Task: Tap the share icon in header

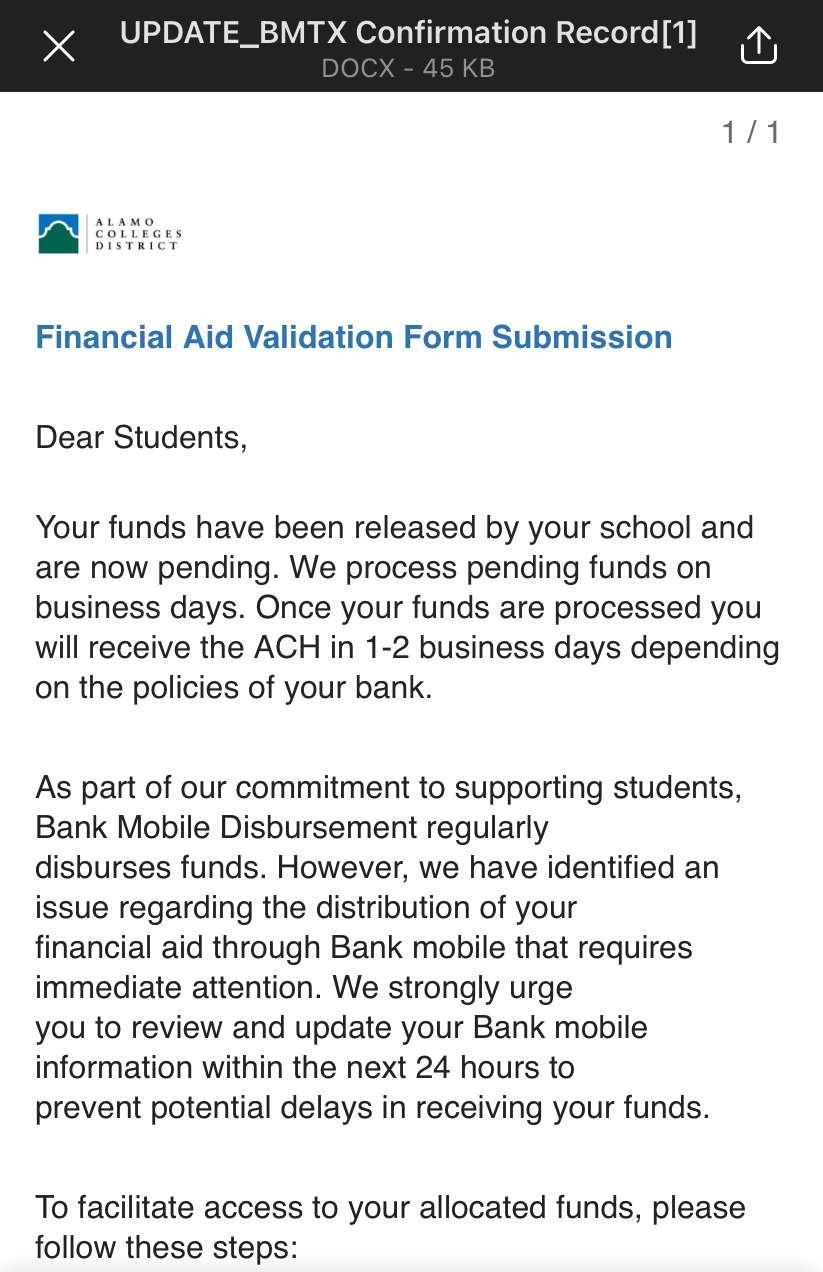Action: click(x=758, y=46)
